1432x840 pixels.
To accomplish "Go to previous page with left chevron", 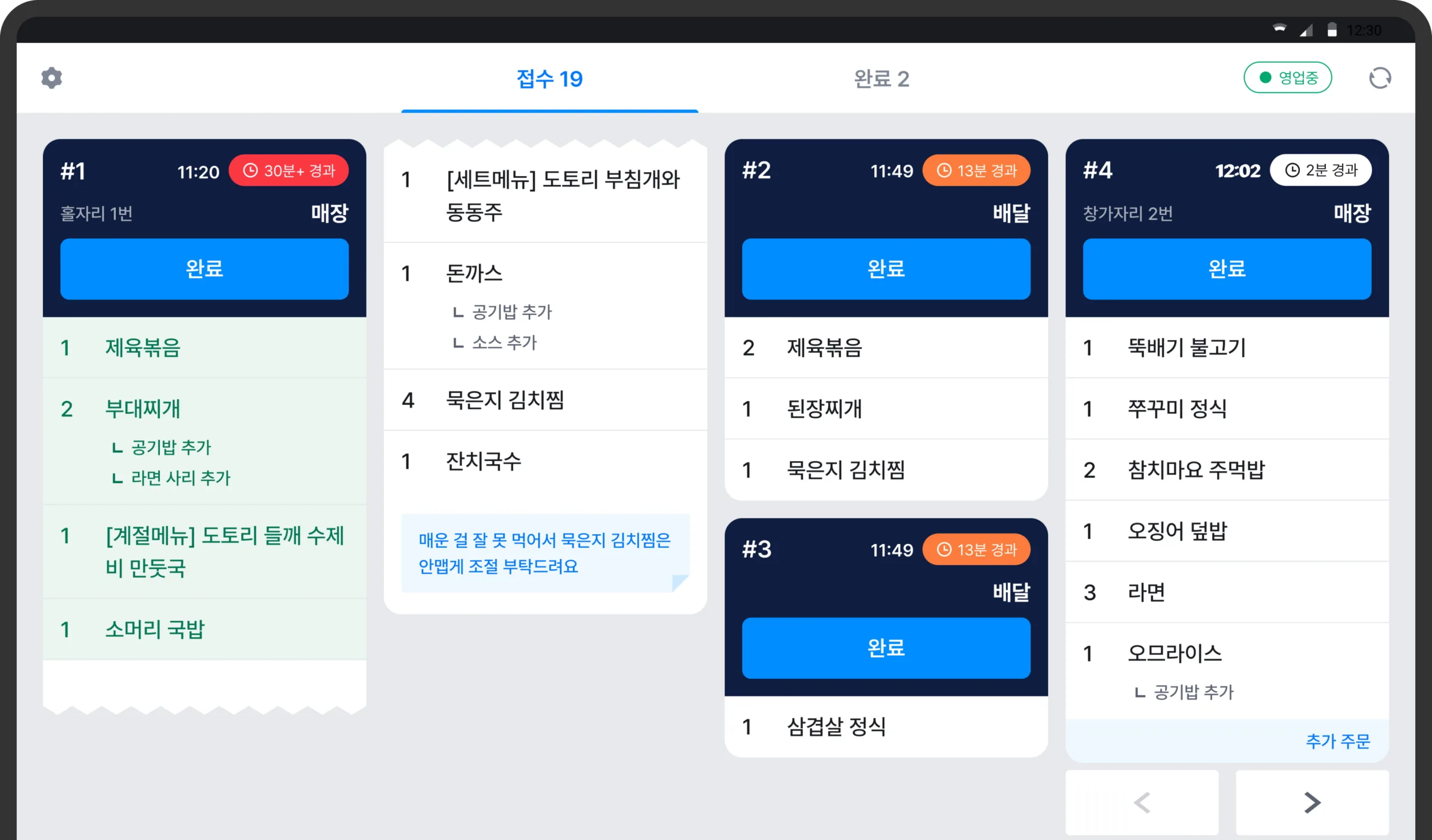I will click(1142, 802).
